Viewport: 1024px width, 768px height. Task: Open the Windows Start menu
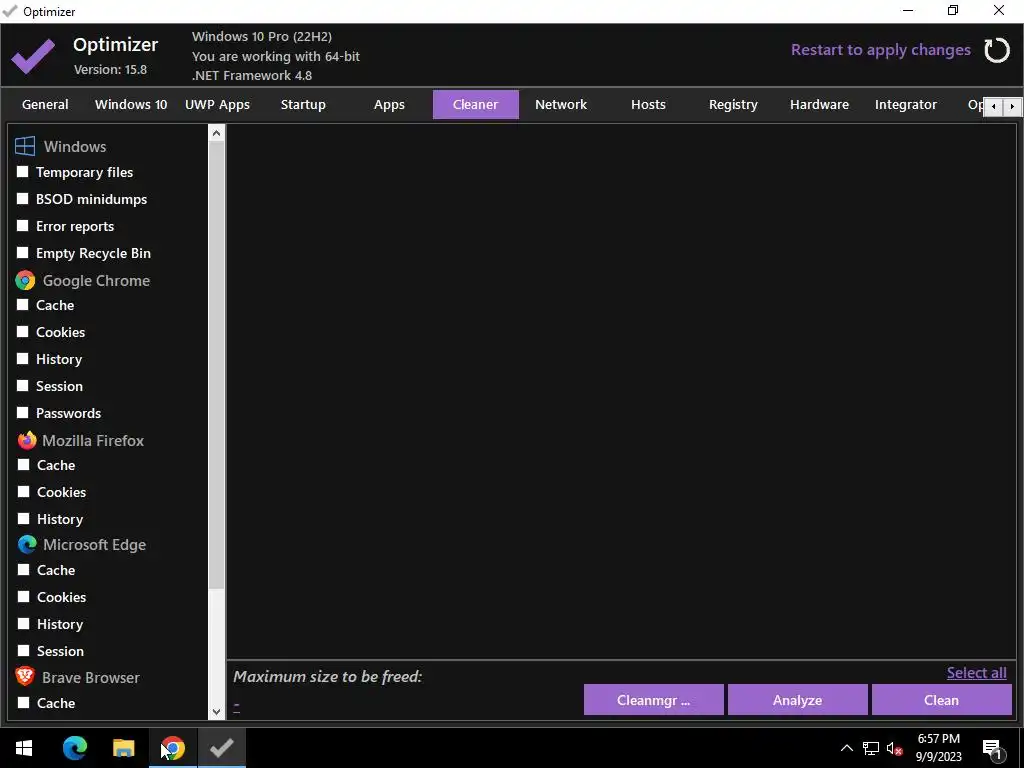[x=24, y=748]
